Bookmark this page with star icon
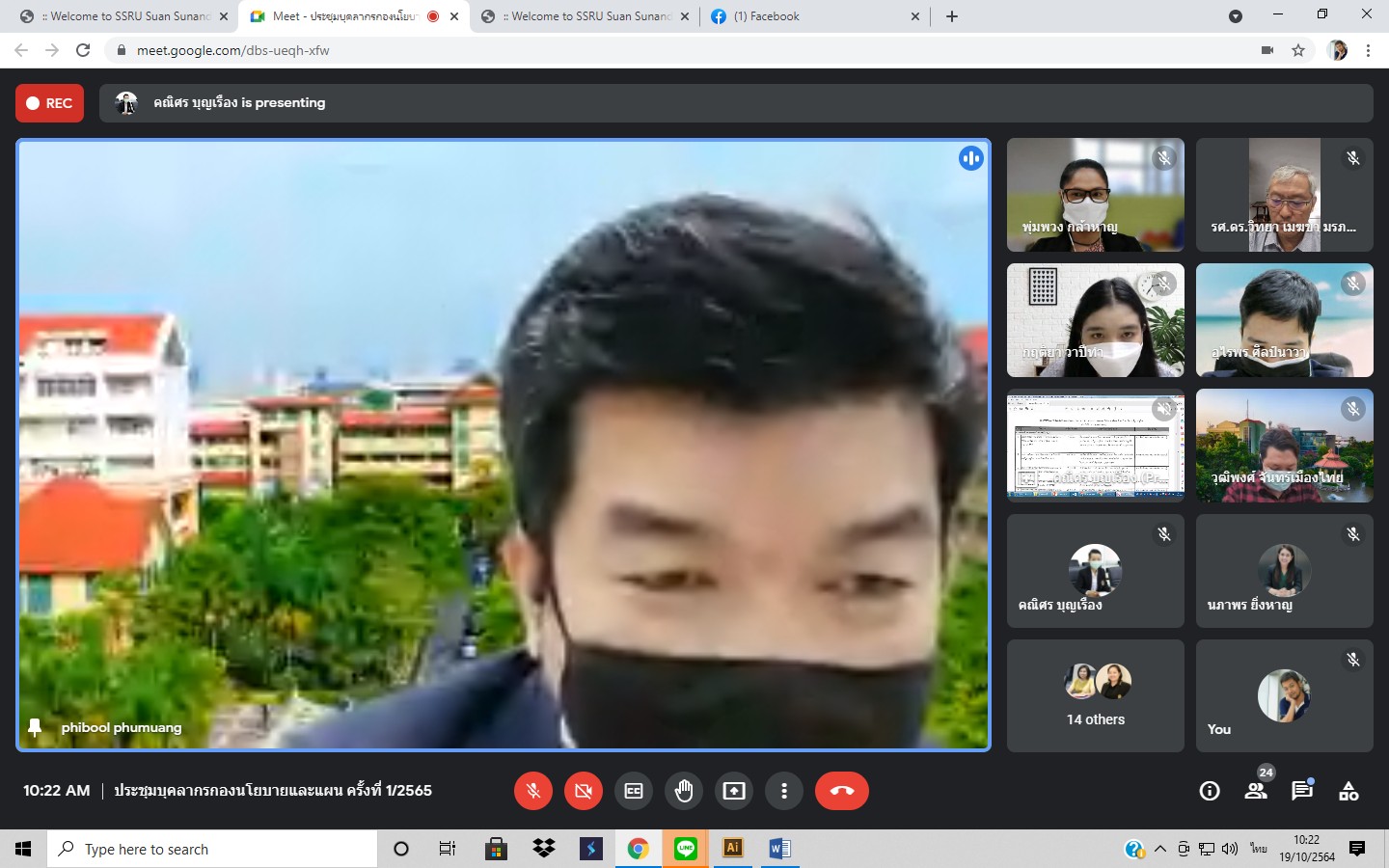This screenshot has width=1389, height=868. [x=1298, y=50]
